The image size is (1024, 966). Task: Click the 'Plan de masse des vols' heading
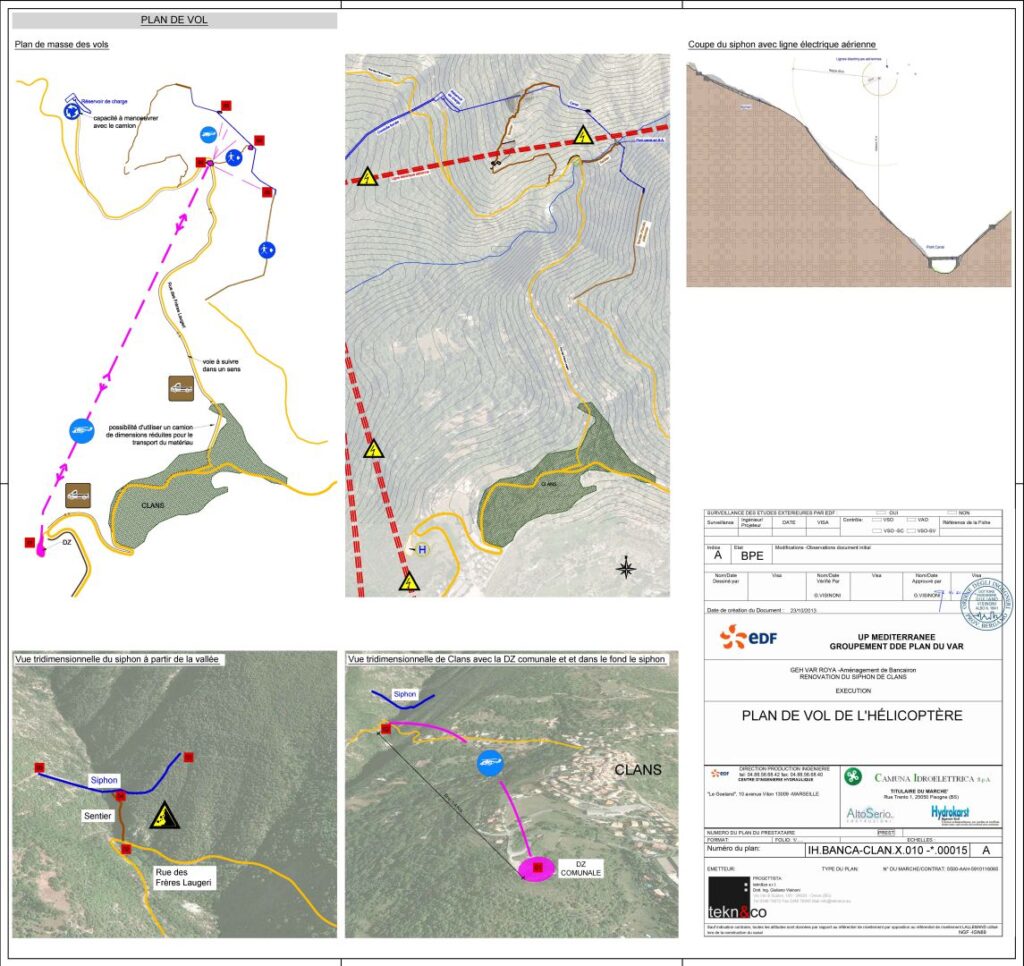(63, 45)
